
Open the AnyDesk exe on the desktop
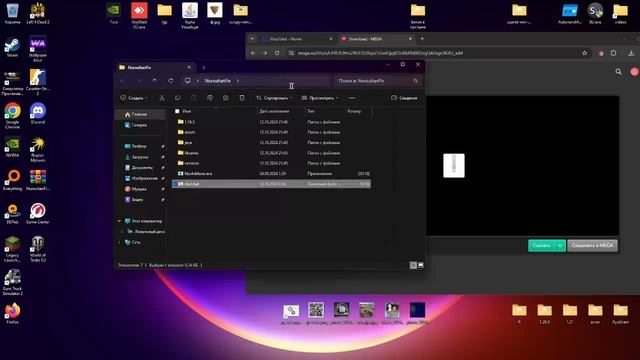[x=139, y=16]
